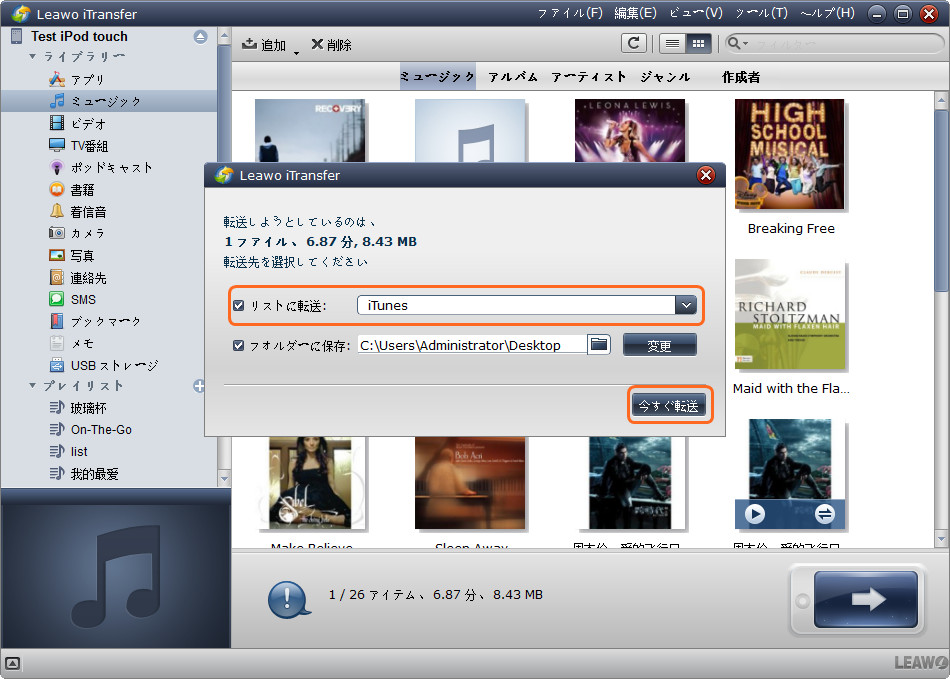
Task: Open the TV番組 monitor icon
Action: coord(56,145)
